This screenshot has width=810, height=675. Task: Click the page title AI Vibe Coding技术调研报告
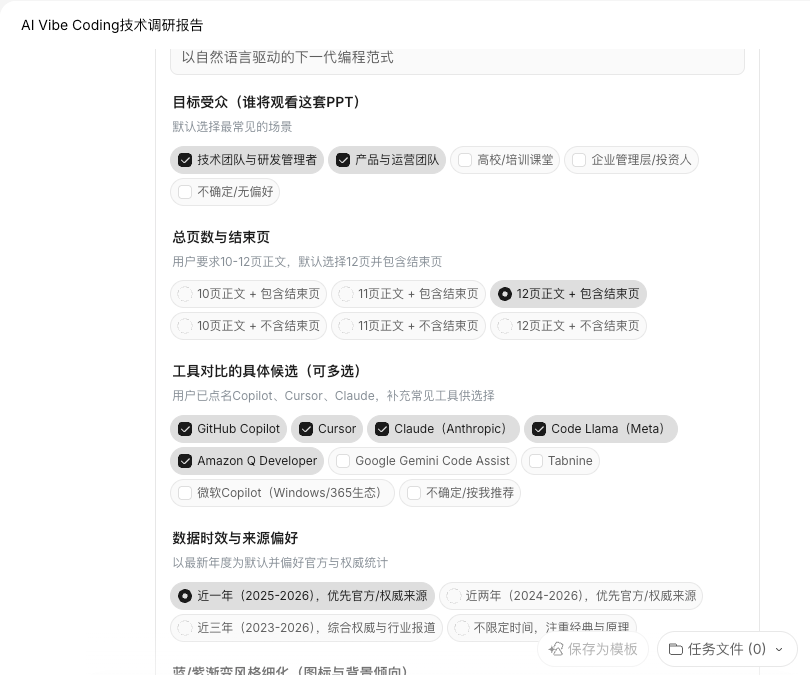click(112, 25)
